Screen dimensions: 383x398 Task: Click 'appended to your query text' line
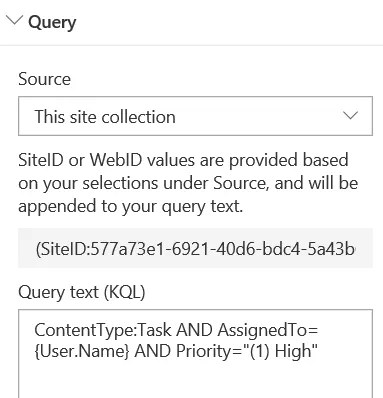(131, 206)
